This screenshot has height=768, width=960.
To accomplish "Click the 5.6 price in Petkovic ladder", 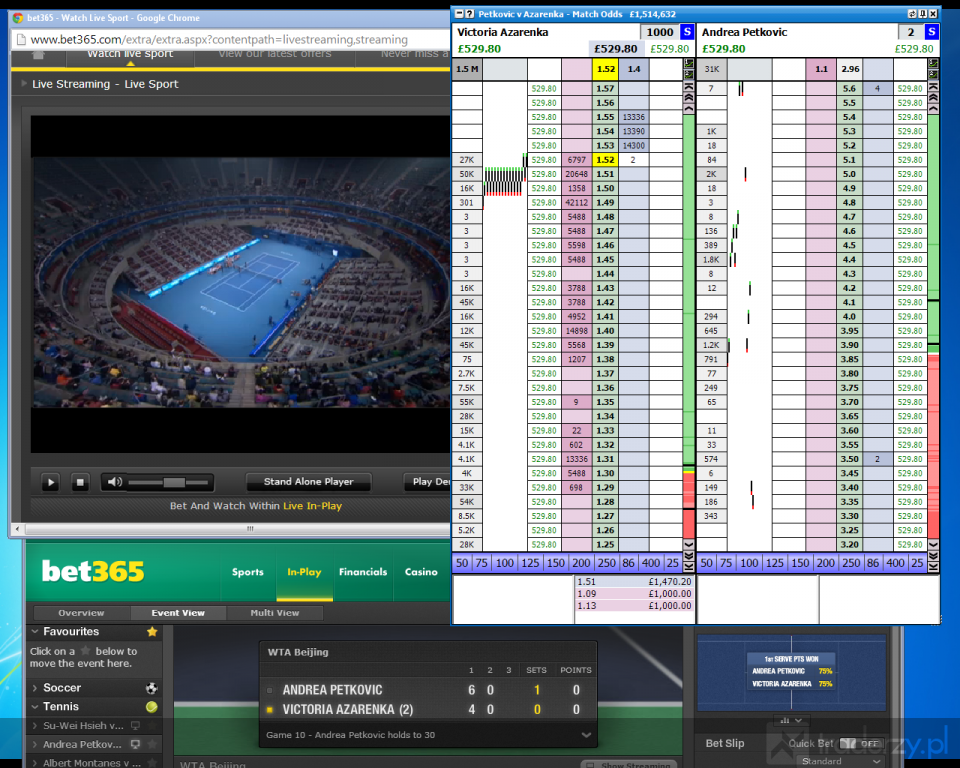I will click(x=849, y=89).
